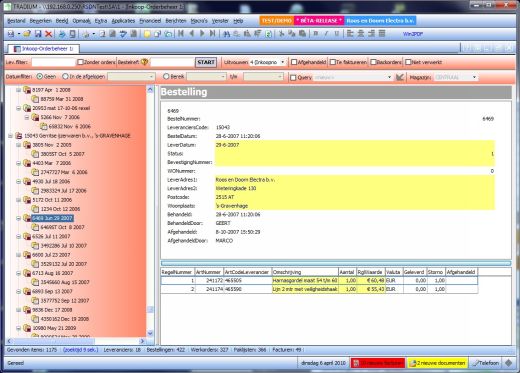This screenshot has width=520, height=373.
Task: Tick the Afgehandeld checkbox
Action: point(294,62)
